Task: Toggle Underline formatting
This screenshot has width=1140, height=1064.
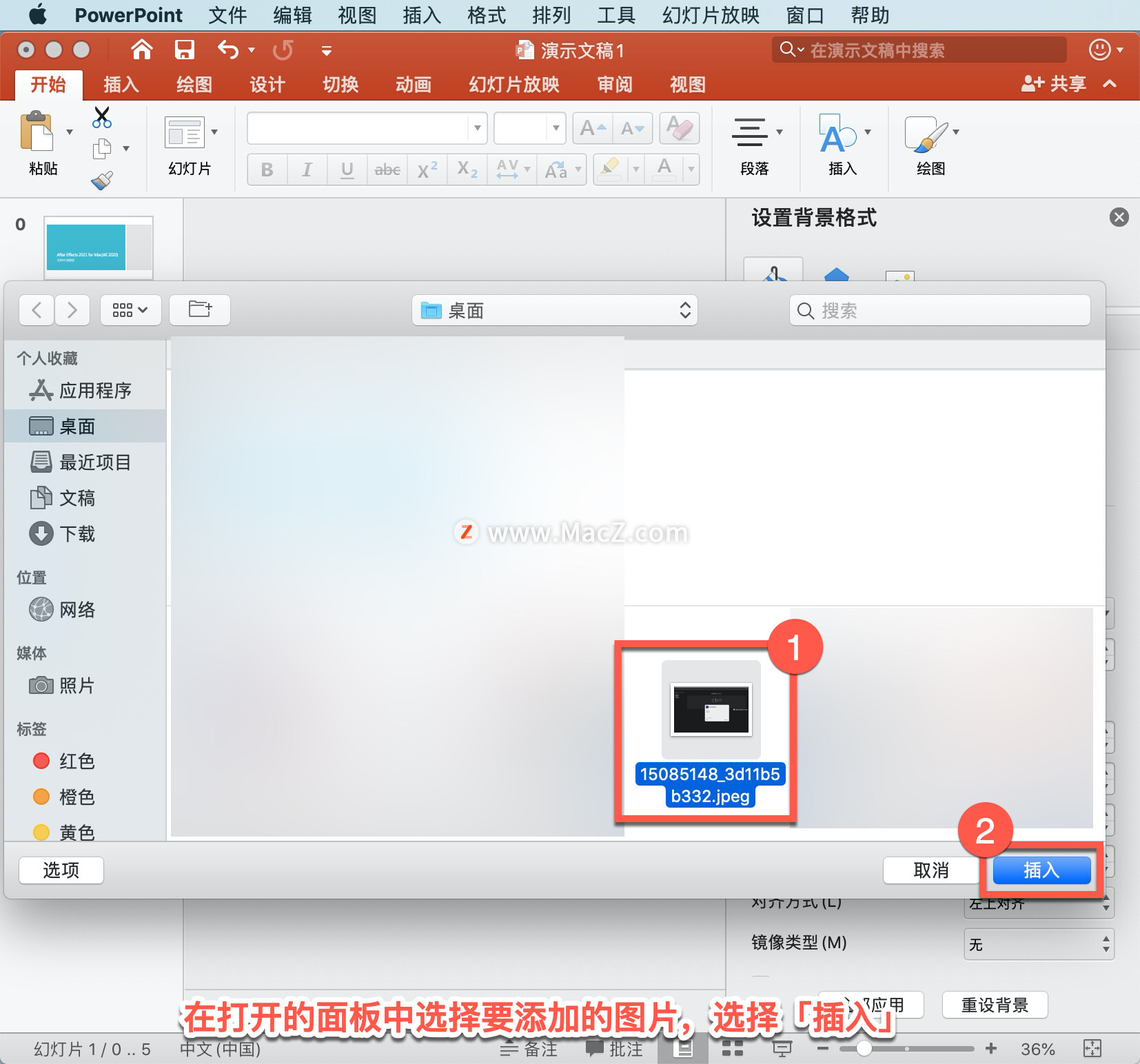Action: 347,170
